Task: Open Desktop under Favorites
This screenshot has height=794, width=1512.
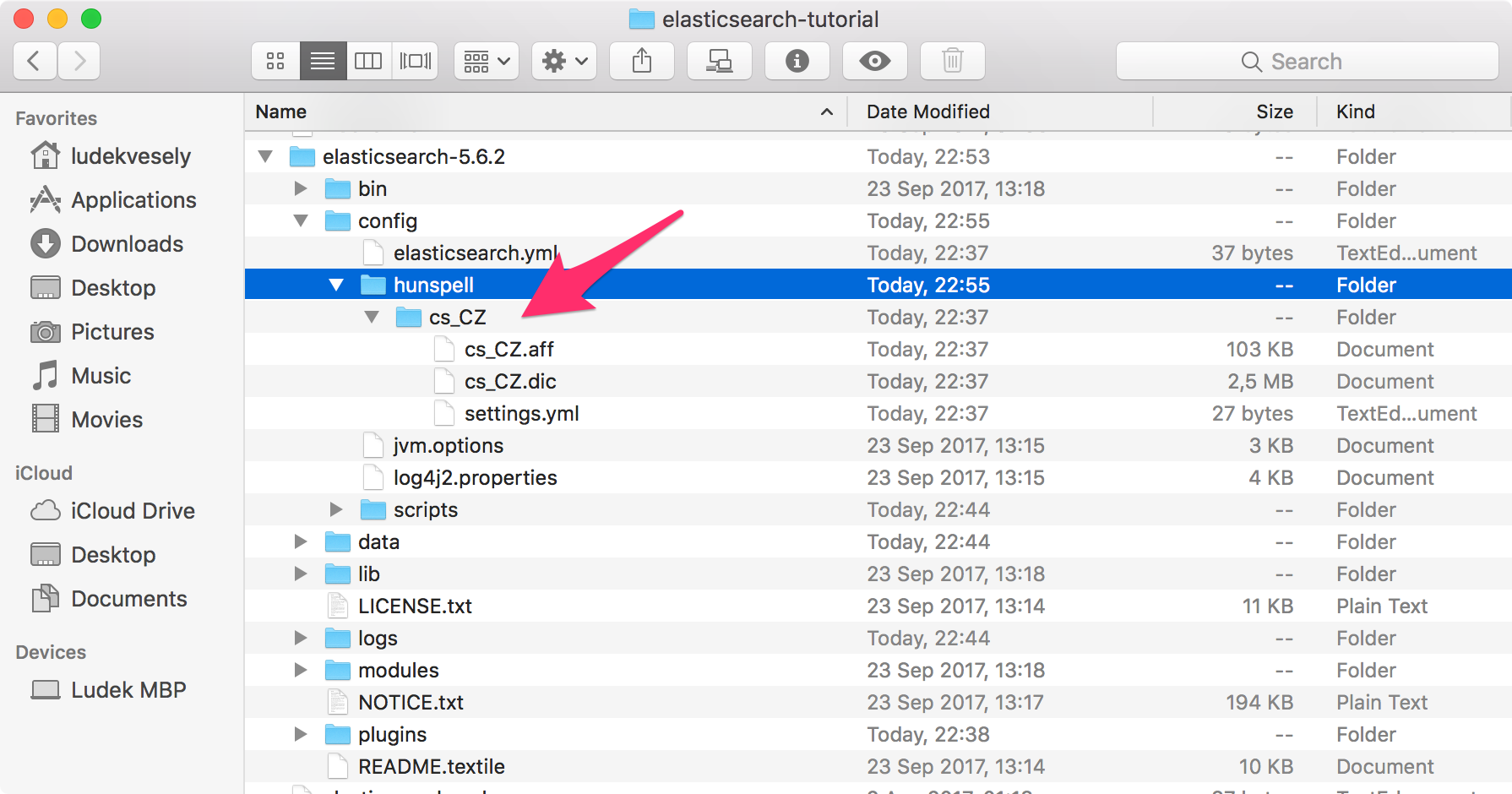Action: click(93, 288)
